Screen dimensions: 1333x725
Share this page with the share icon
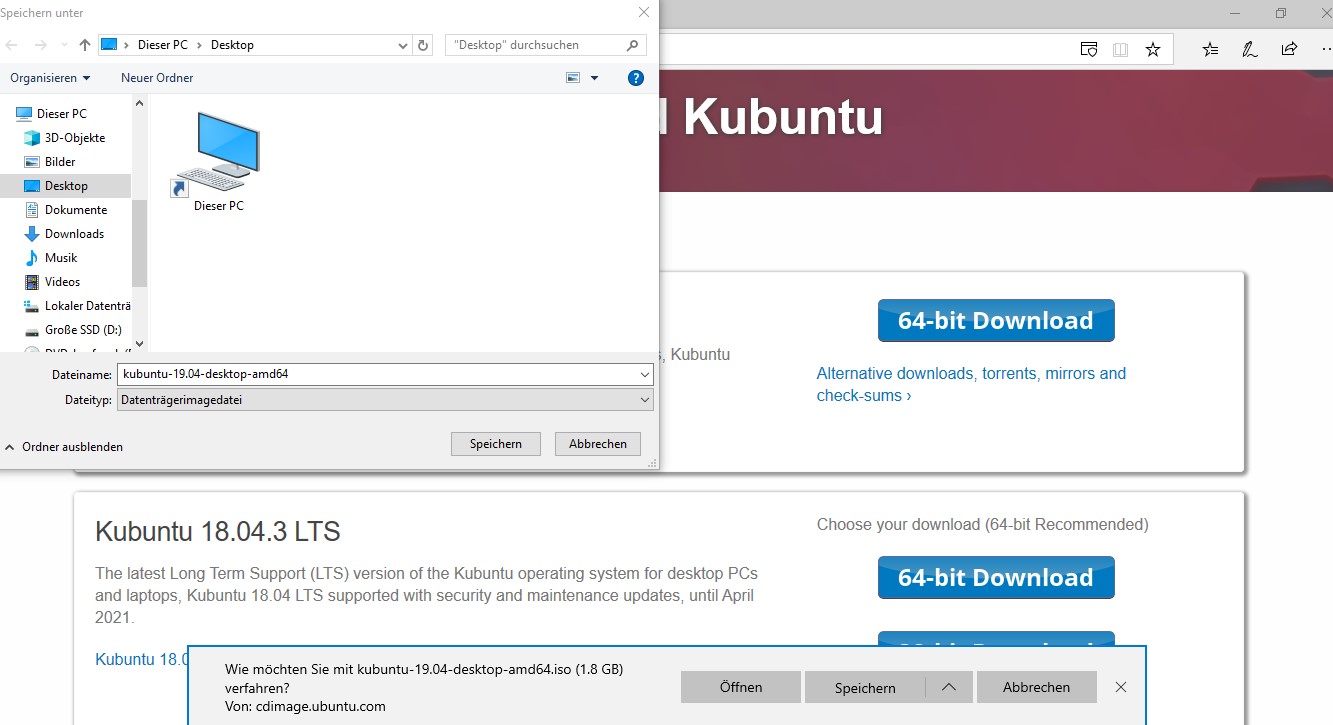tap(1290, 49)
